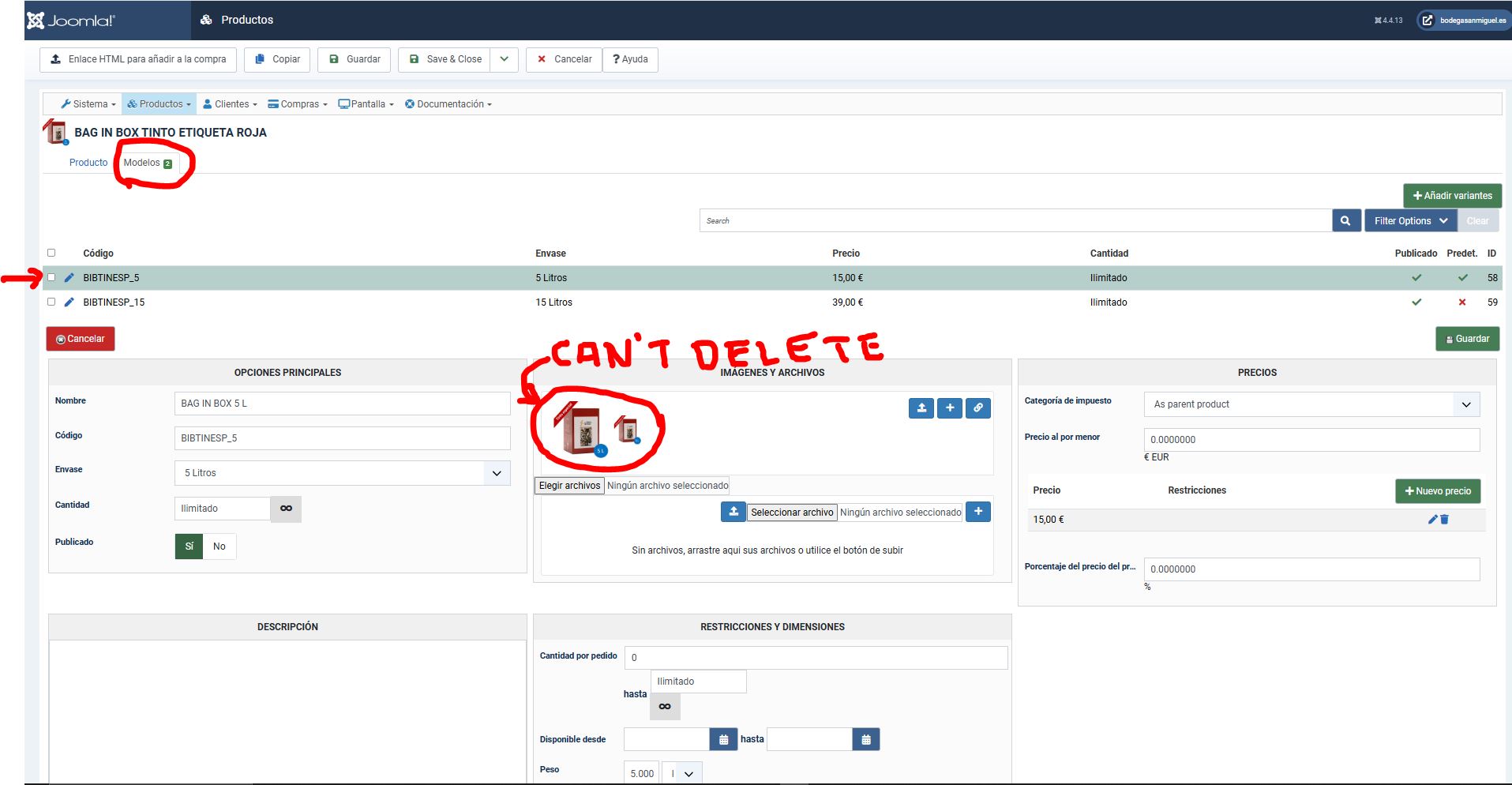
Task: Click the Cantidad por pedido field
Action: tap(816, 658)
